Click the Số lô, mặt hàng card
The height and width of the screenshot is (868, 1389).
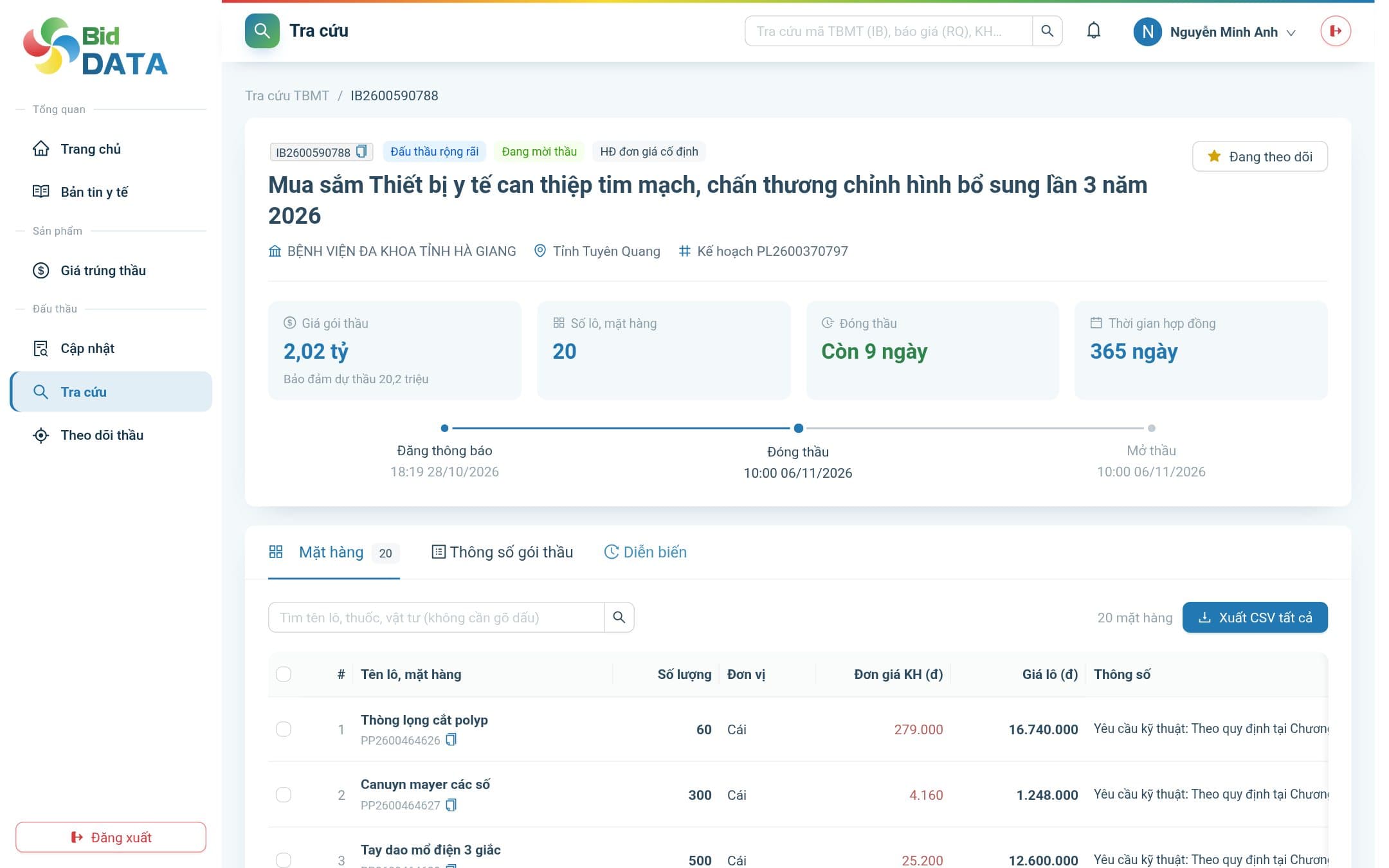click(664, 350)
